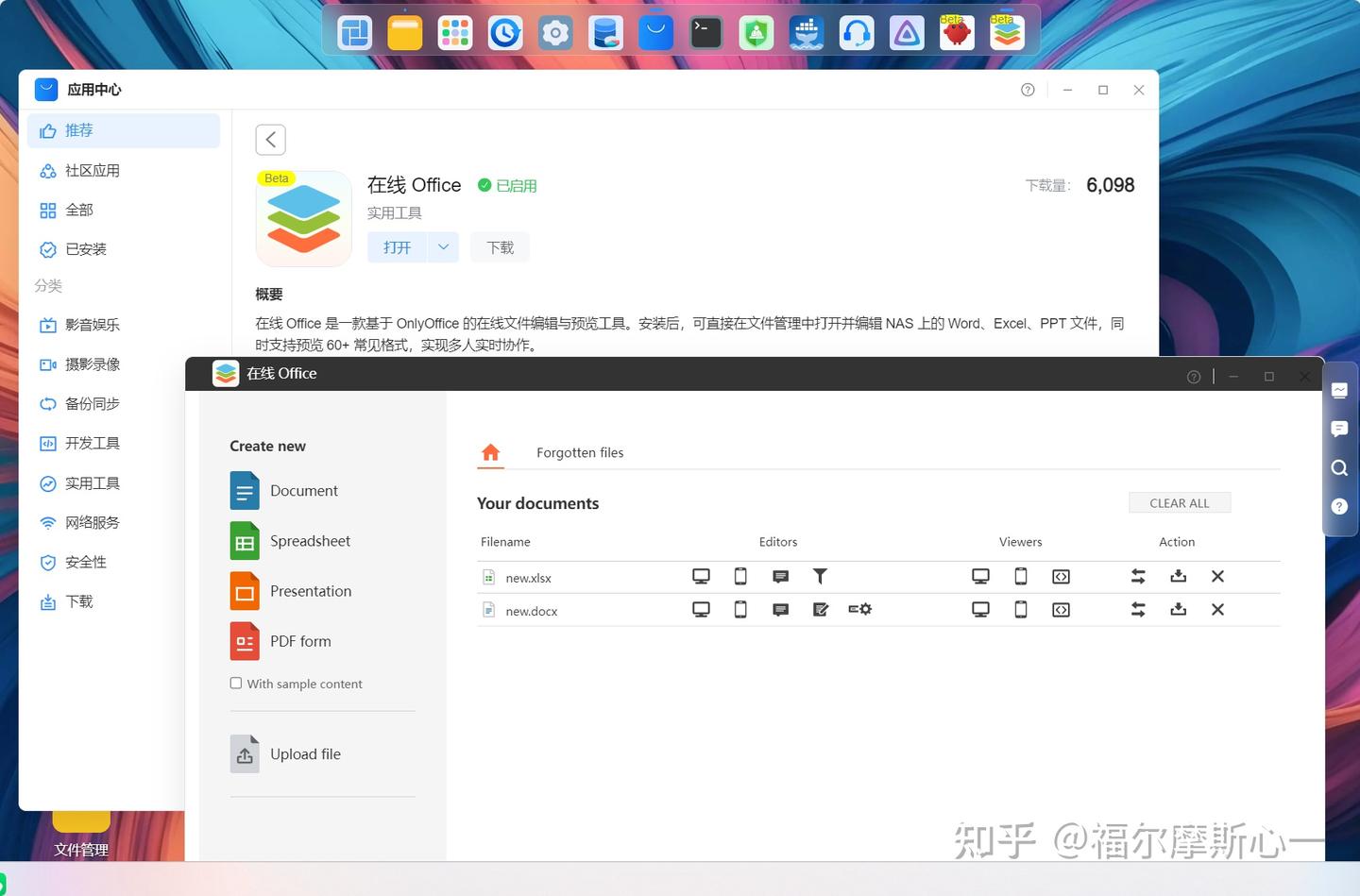View new.docx in the desktop viewer
This screenshot has height=896, width=1360.
980,609
